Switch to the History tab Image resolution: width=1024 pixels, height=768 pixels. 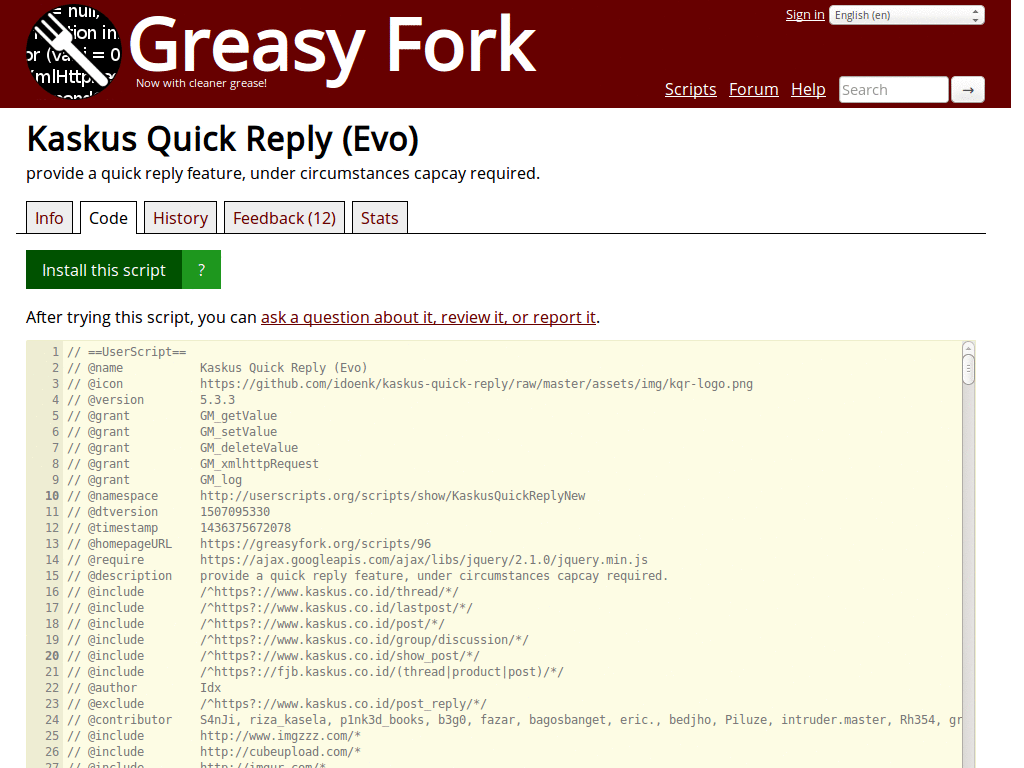point(180,218)
